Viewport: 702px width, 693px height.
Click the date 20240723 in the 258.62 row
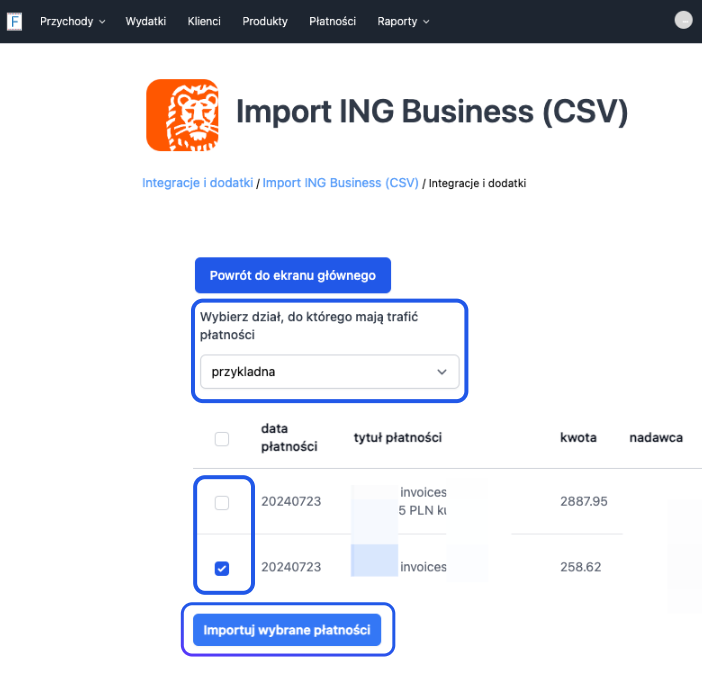click(291, 567)
